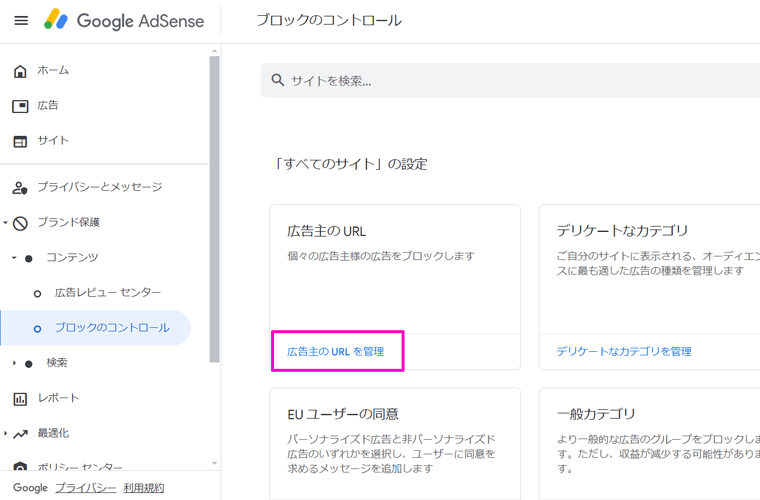This screenshot has width=760, height=500.
Task: Open サイト in the sidebar
Action: point(53,141)
